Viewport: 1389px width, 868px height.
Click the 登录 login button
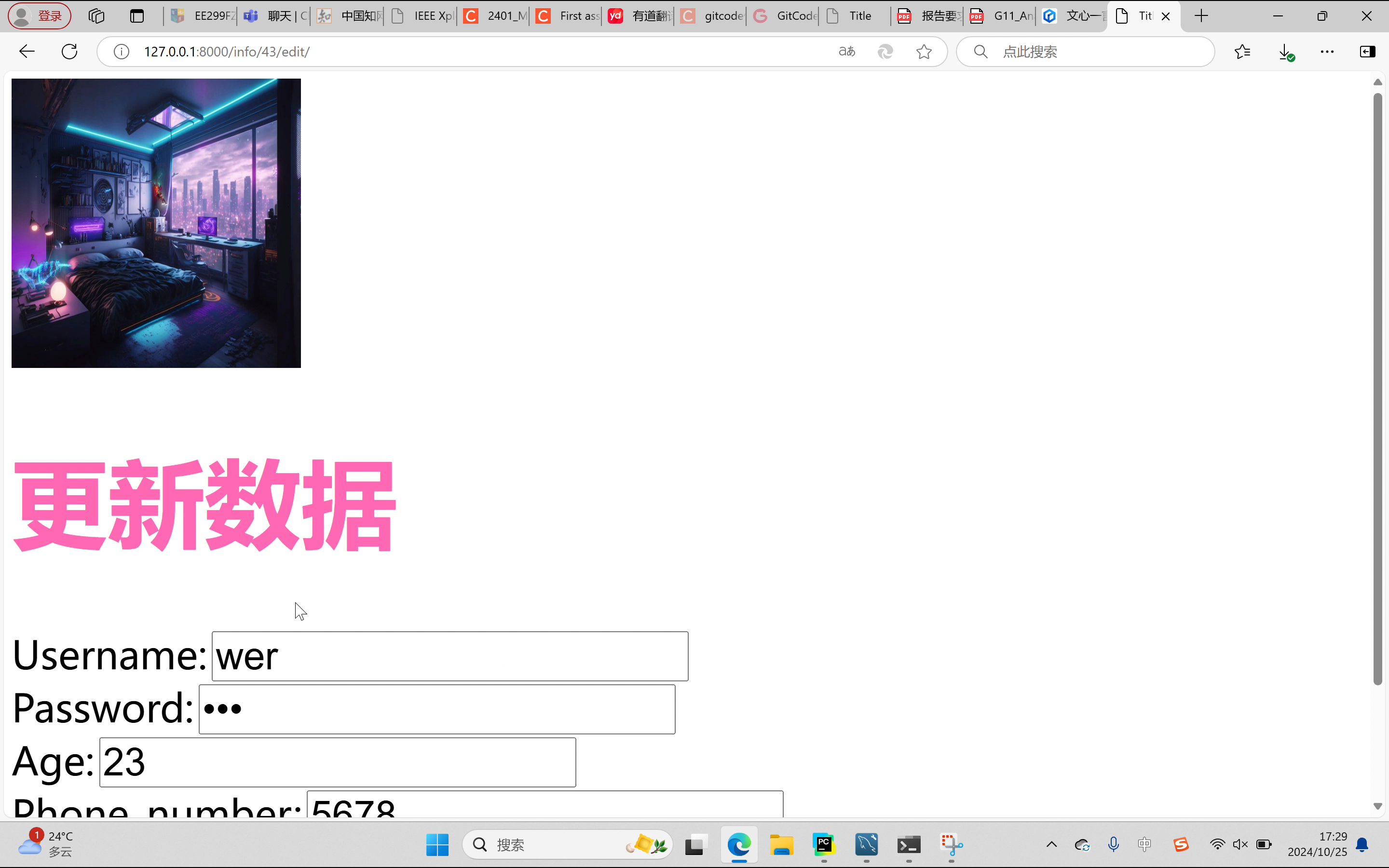pos(40,16)
